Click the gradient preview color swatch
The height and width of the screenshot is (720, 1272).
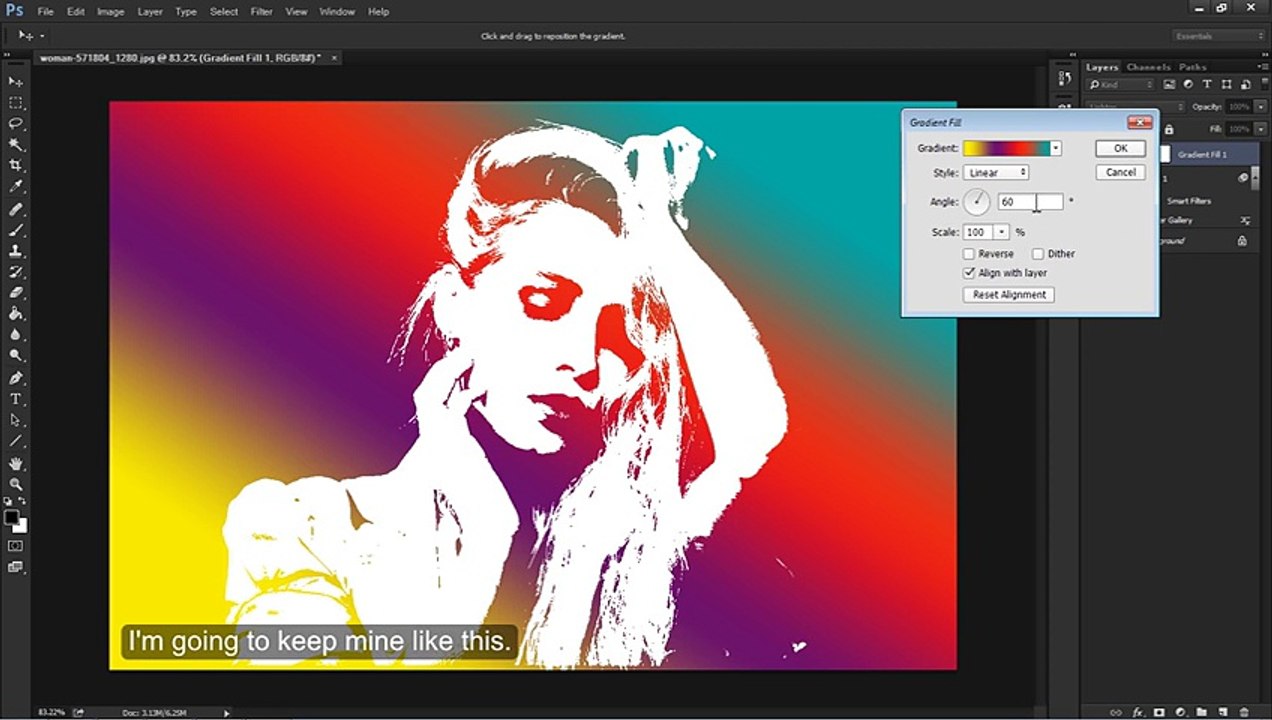click(1006, 149)
